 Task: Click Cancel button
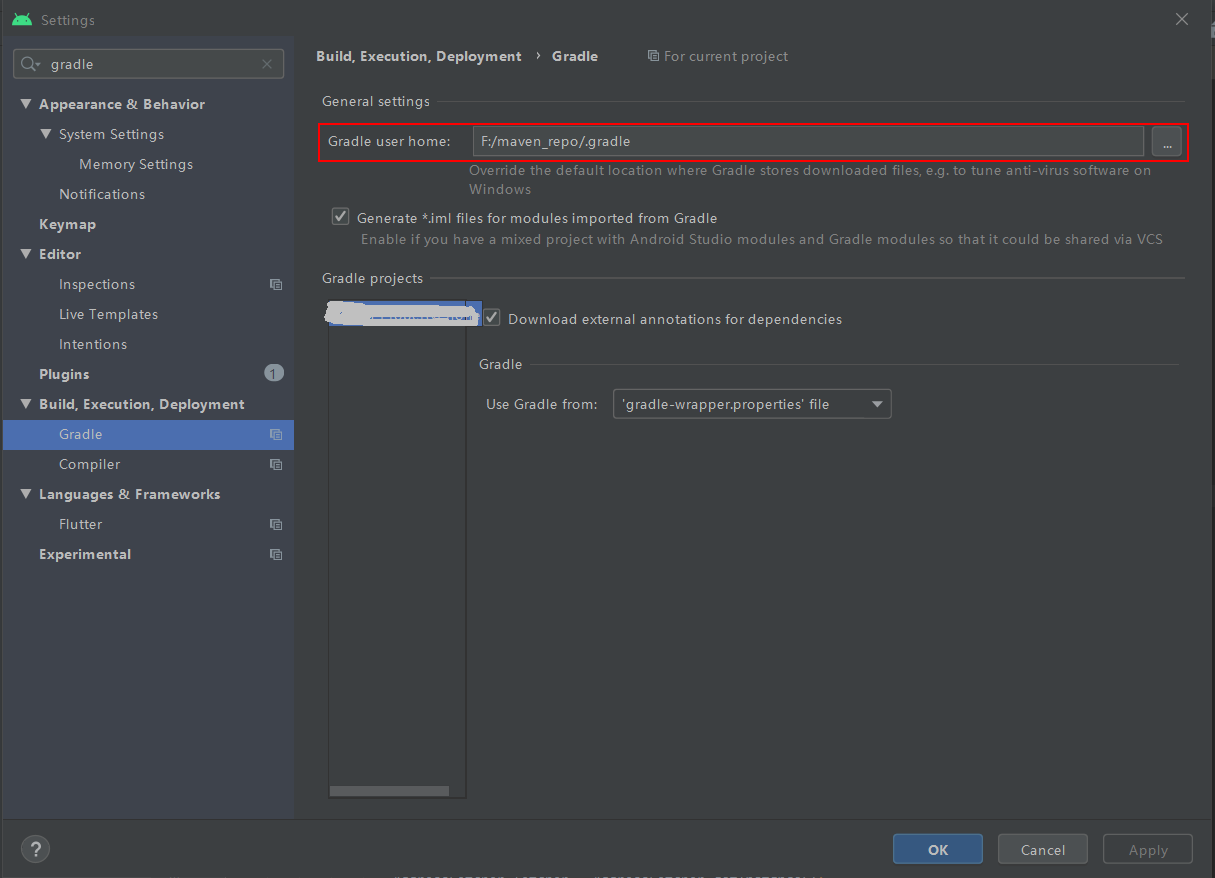click(x=1043, y=849)
